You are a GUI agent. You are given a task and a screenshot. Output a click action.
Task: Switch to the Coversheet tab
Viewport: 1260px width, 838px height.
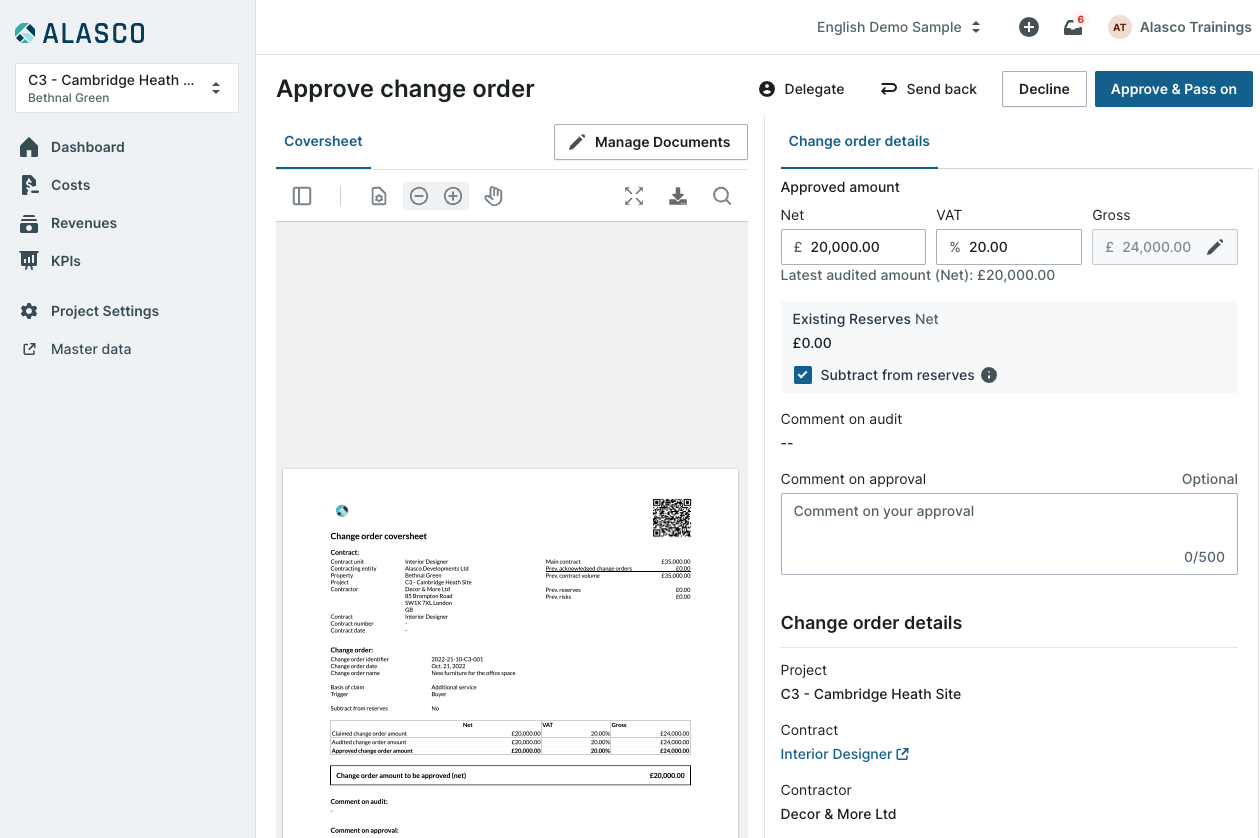point(323,142)
